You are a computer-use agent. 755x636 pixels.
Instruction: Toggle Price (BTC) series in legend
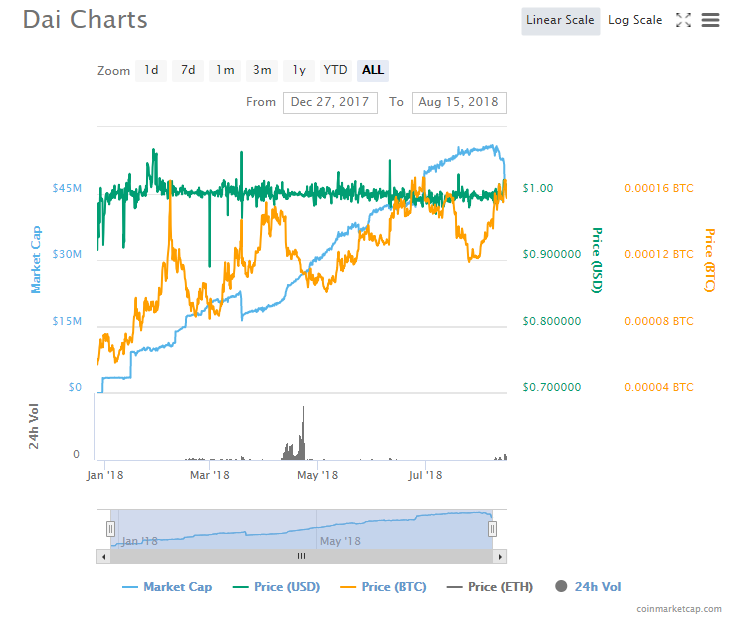[383, 587]
